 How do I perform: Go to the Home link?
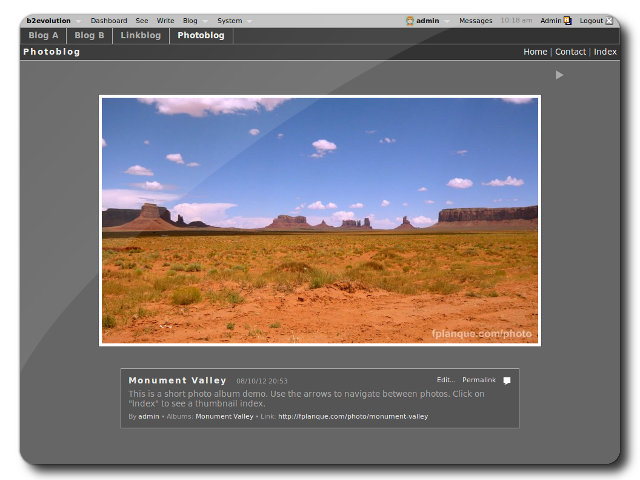coord(535,52)
